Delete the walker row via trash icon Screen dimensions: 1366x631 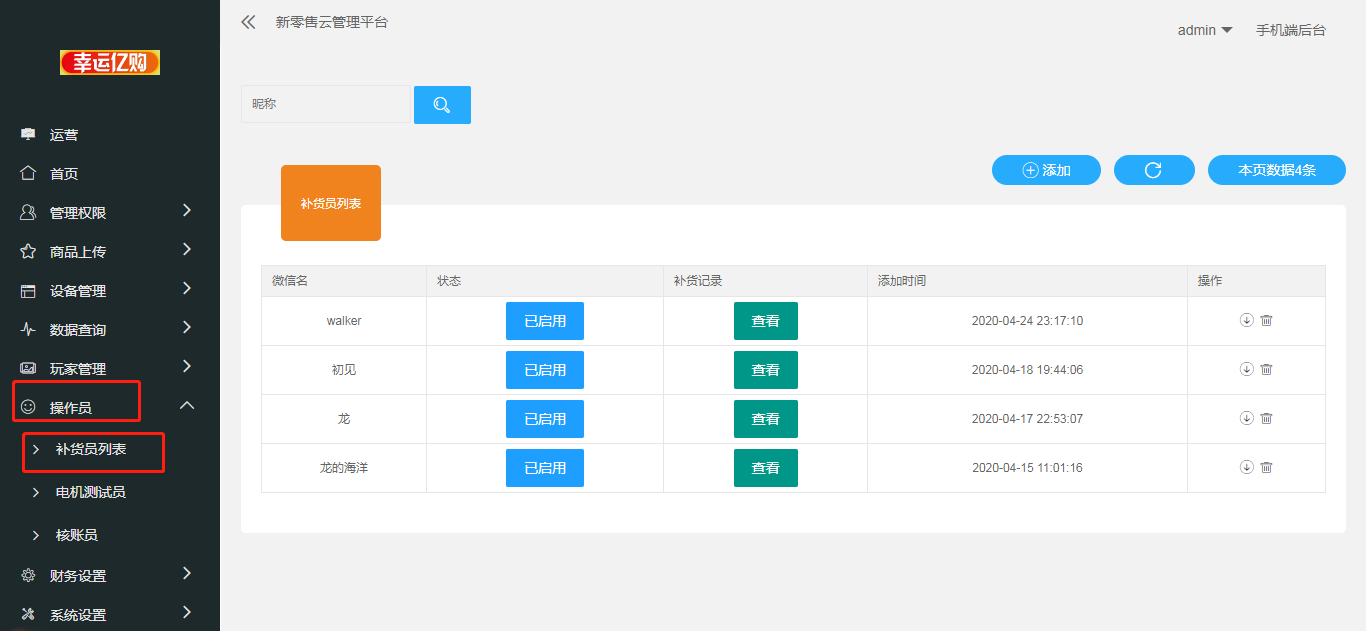coord(1266,321)
